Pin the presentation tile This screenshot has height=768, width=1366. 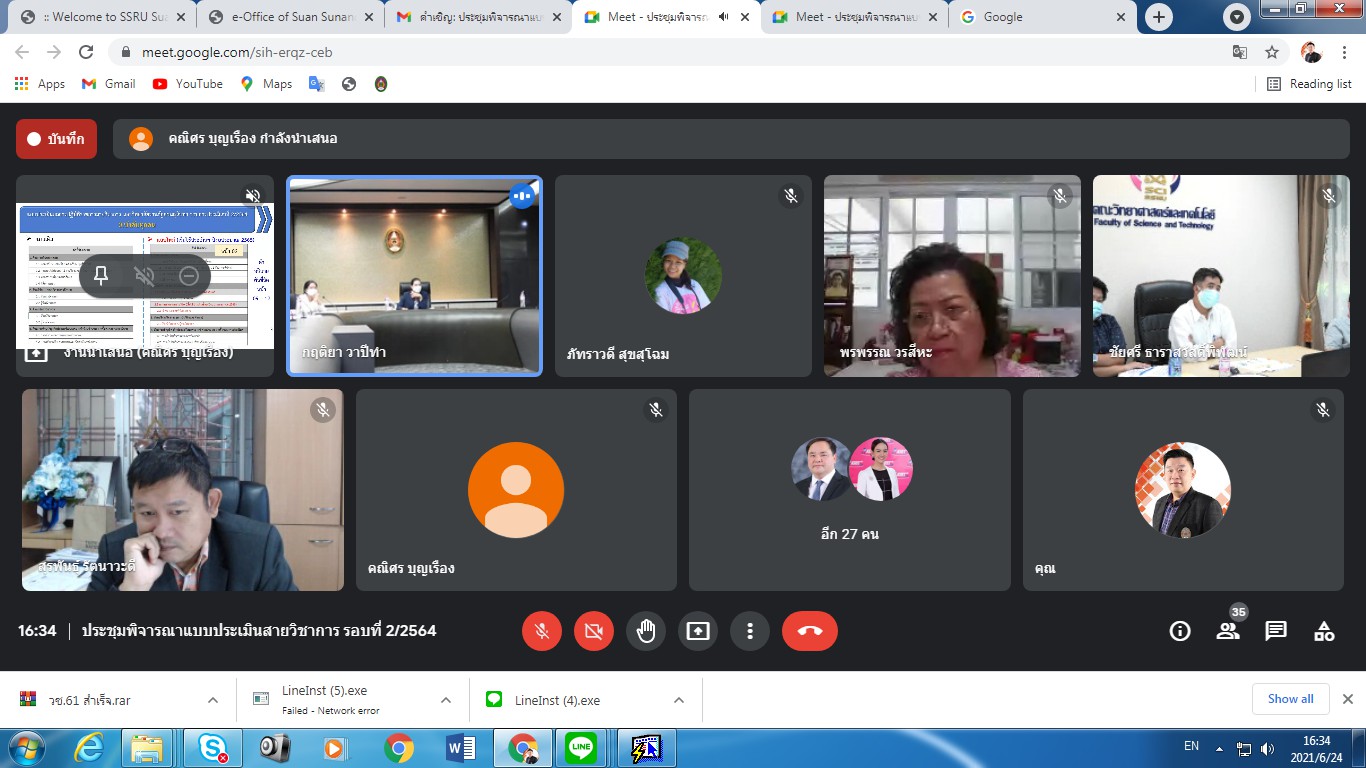click(101, 276)
